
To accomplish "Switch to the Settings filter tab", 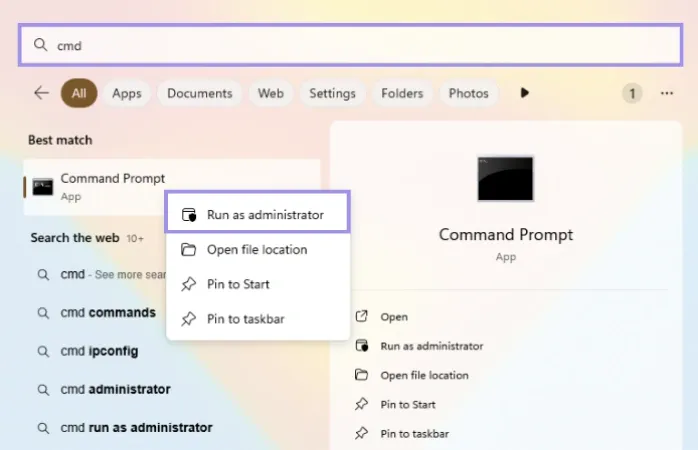I will [333, 93].
